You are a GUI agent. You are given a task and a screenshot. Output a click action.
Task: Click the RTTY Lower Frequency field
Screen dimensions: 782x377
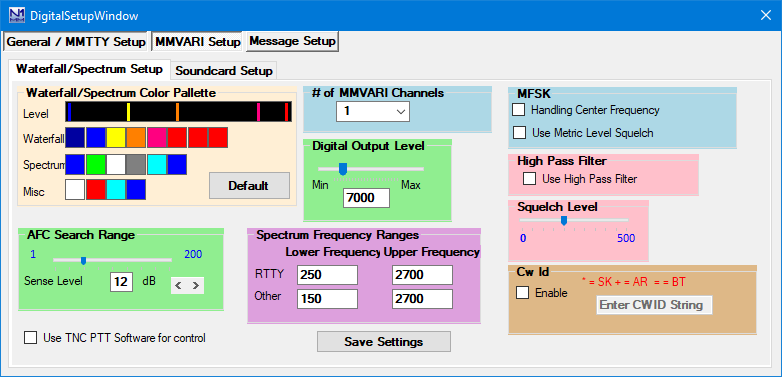point(328,275)
